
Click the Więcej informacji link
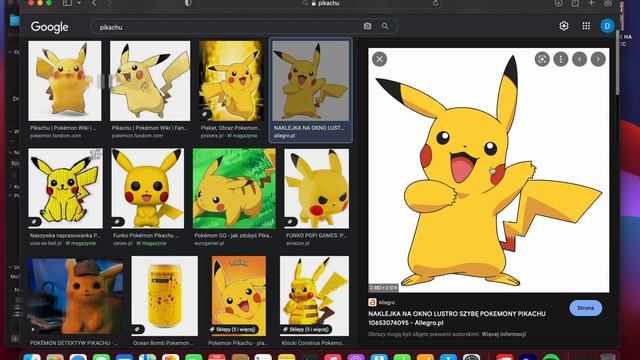[504, 334]
